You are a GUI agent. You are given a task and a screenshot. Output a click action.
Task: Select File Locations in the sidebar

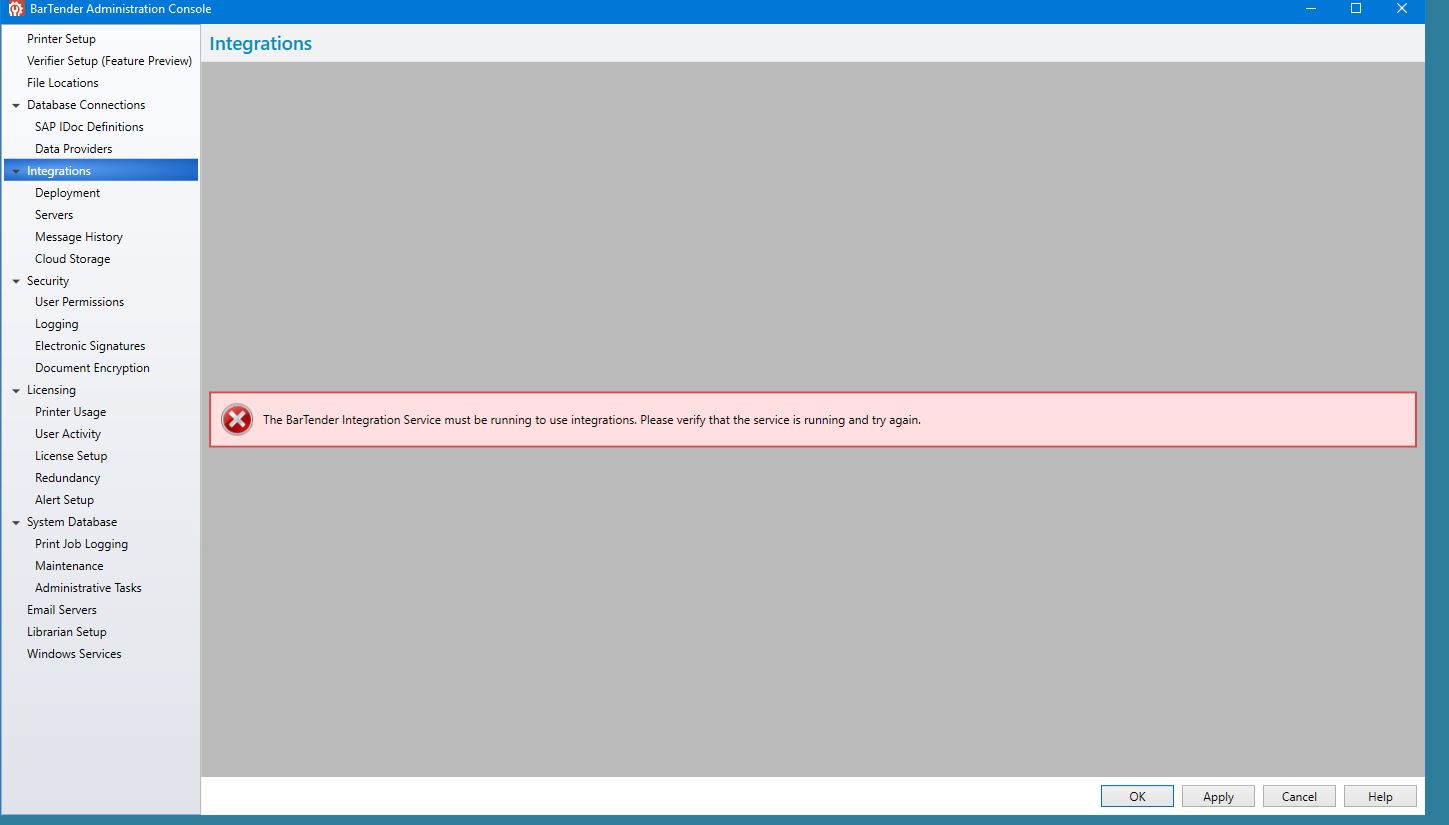pos(63,83)
